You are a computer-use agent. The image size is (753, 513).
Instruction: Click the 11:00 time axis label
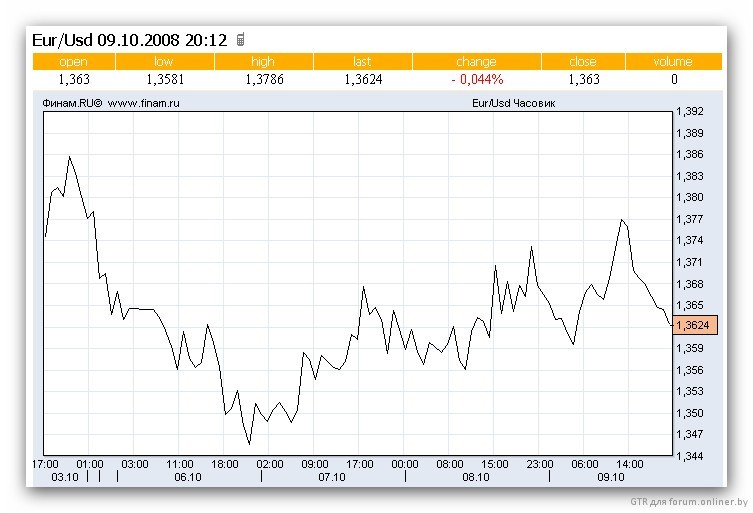coord(180,464)
